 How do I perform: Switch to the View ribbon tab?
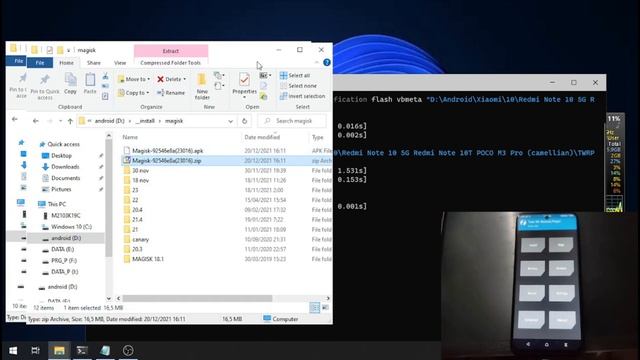[120, 63]
